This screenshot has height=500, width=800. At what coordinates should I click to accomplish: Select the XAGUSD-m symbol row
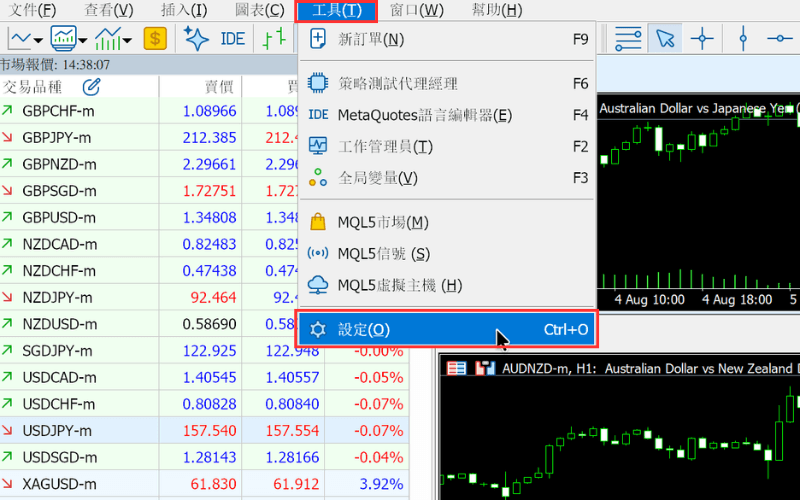(x=204, y=484)
